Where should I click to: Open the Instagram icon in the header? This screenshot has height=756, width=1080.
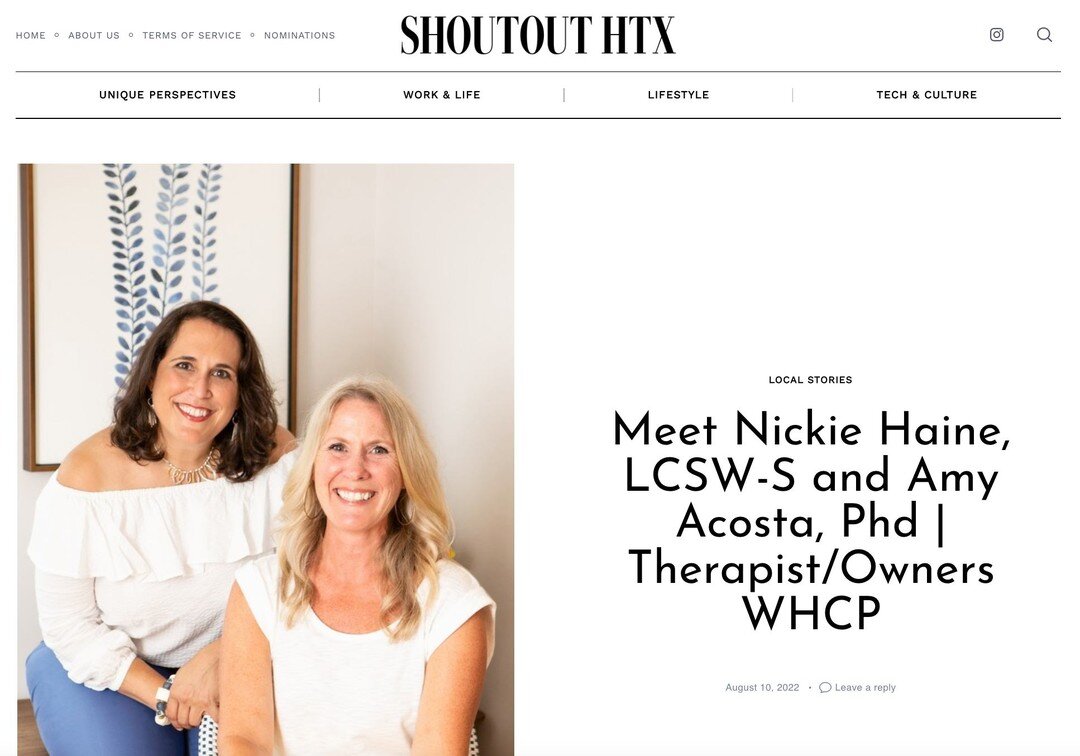pos(996,34)
